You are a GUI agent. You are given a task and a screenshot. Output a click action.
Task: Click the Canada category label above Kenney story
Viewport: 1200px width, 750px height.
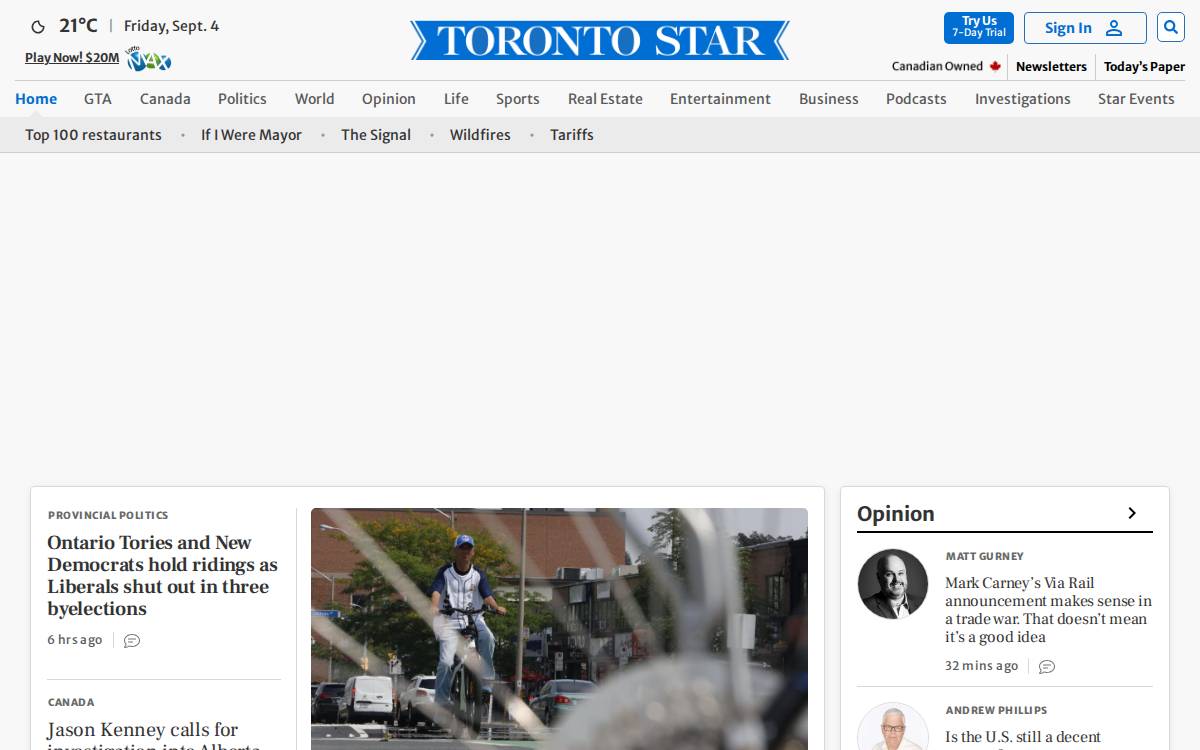tap(71, 702)
